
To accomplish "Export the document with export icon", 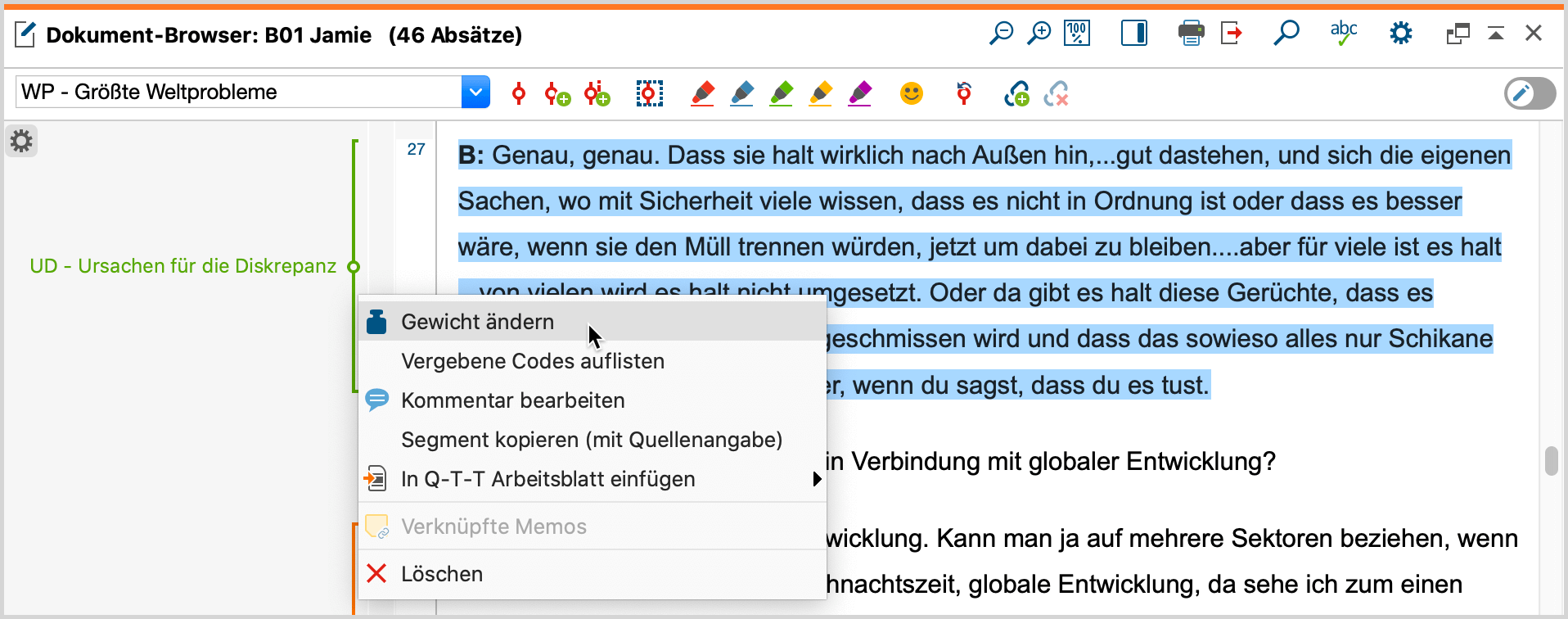I will pyautogui.click(x=1232, y=34).
